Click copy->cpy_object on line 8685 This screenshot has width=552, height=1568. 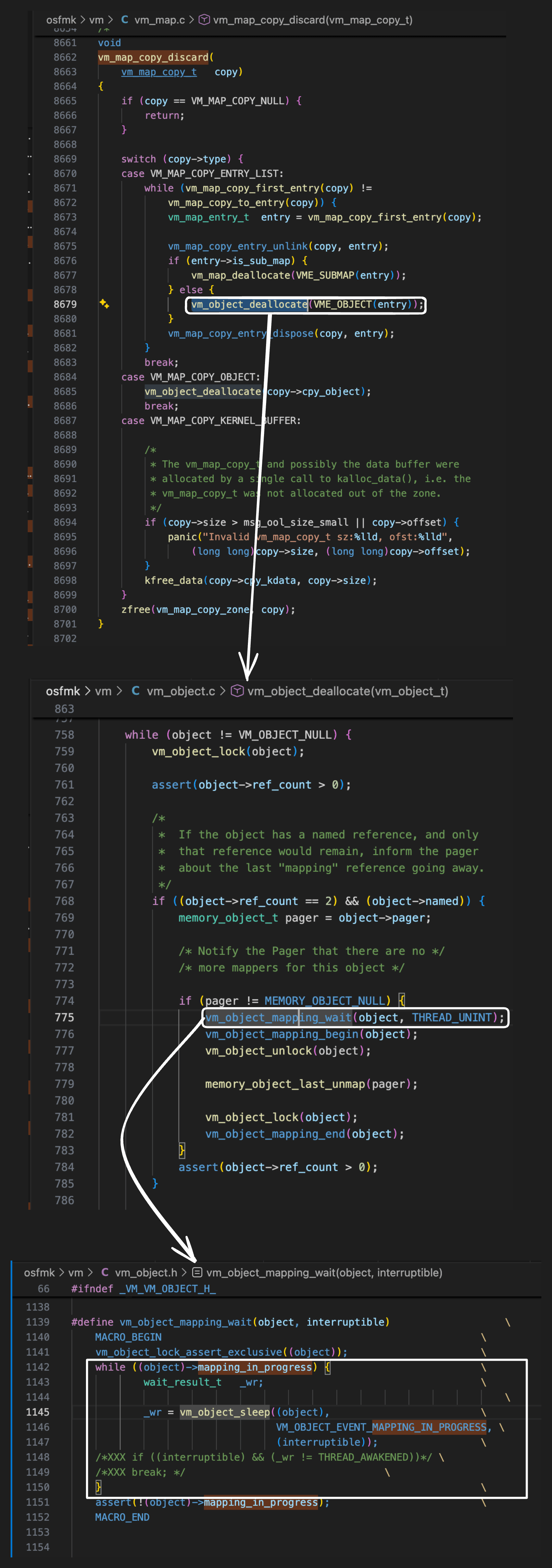click(x=313, y=391)
